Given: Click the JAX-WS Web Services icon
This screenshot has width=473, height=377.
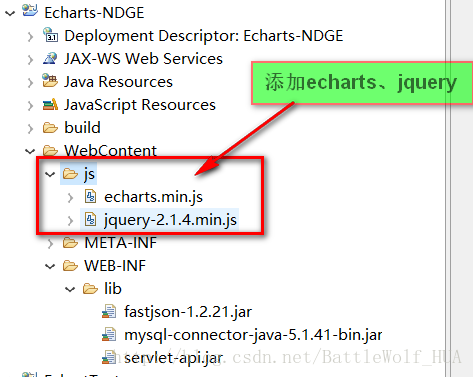Looking at the screenshot, I should pos(50,58).
